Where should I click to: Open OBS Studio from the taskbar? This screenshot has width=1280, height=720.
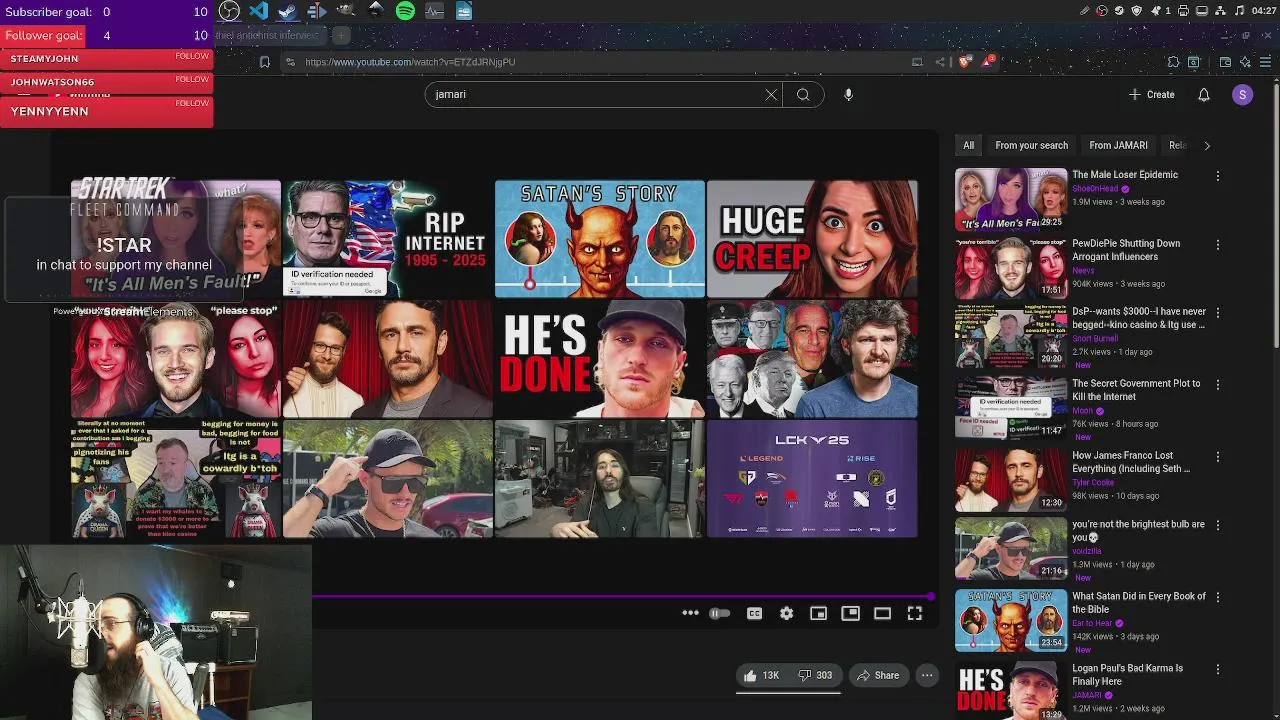pyautogui.click(x=229, y=11)
